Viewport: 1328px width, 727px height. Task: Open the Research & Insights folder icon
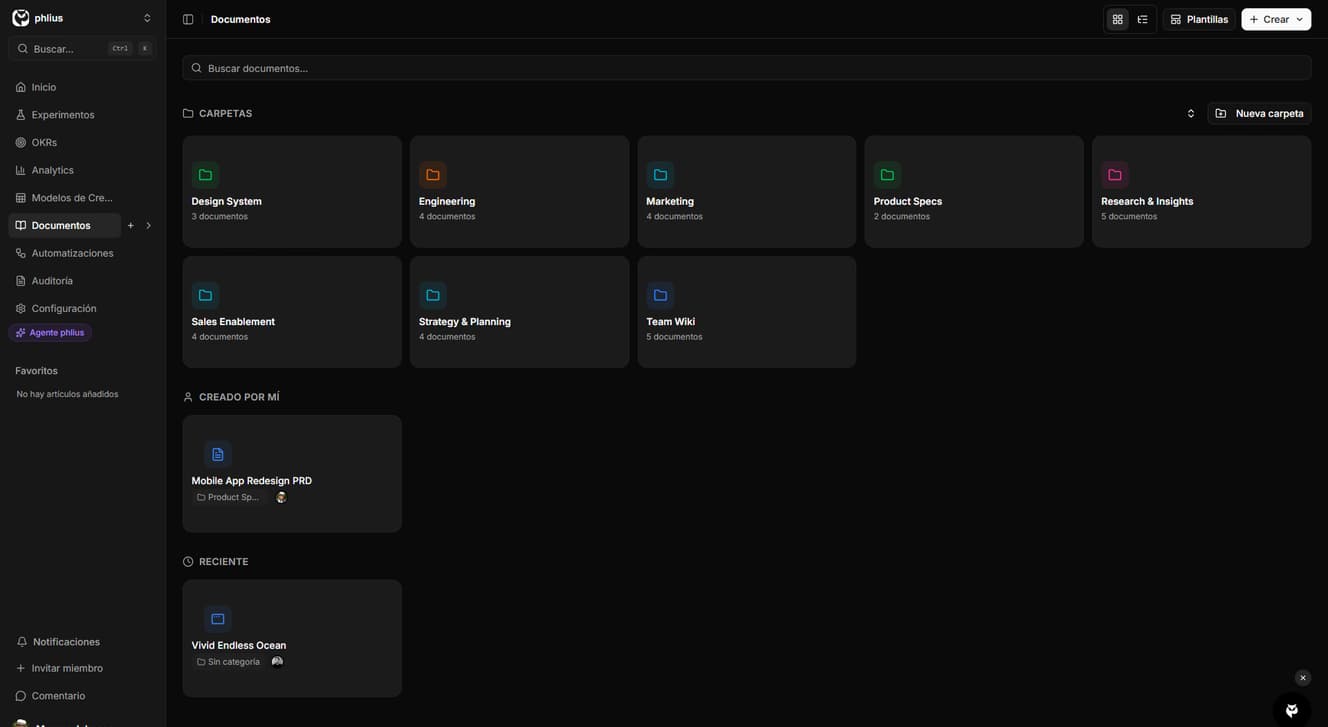tap(1114, 175)
